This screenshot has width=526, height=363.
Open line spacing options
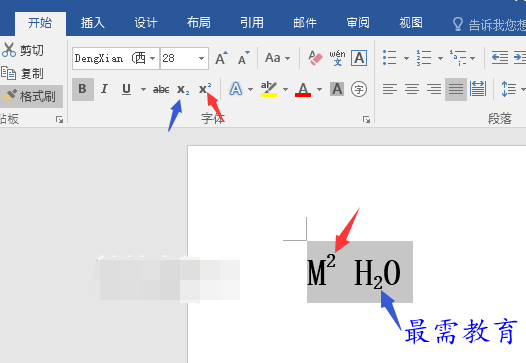(x=509, y=89)
